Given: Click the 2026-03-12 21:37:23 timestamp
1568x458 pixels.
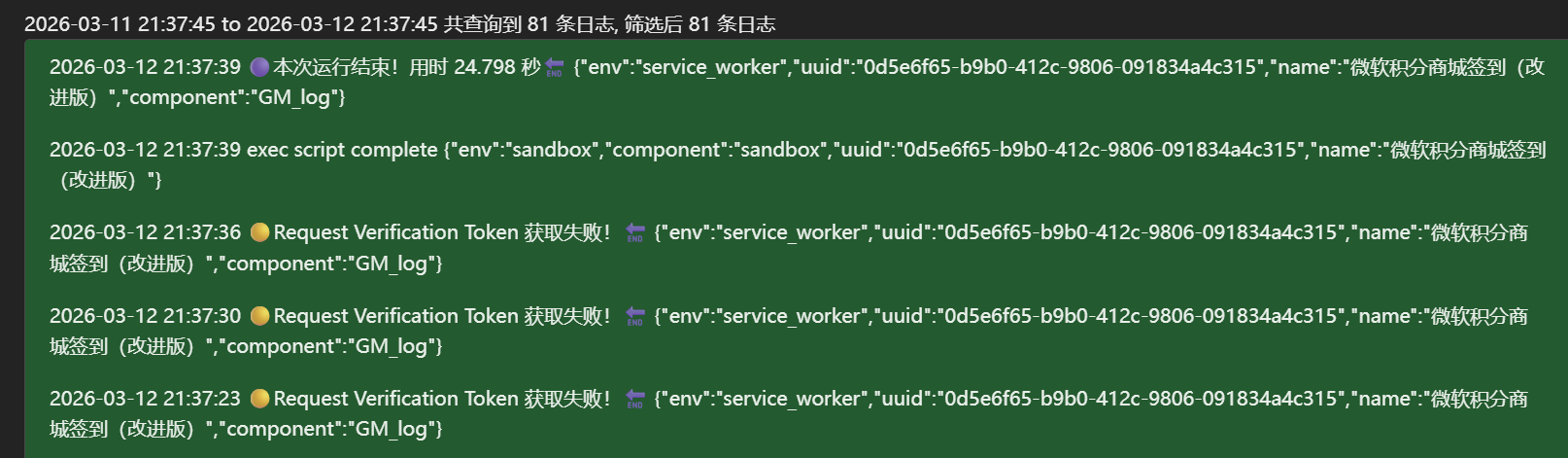Looking at the screenshot, I should point(145,399).
